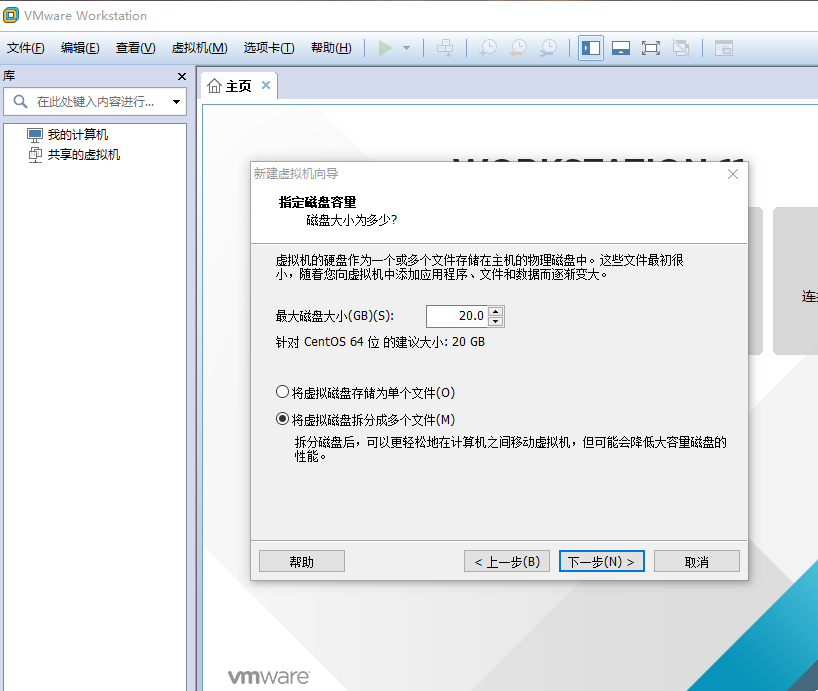Image resolution: width=818 pixels, height=691 pixels.
Task: Toggle the thumbnail bar view
Action: pyautogui.click(x=621, y=49)
